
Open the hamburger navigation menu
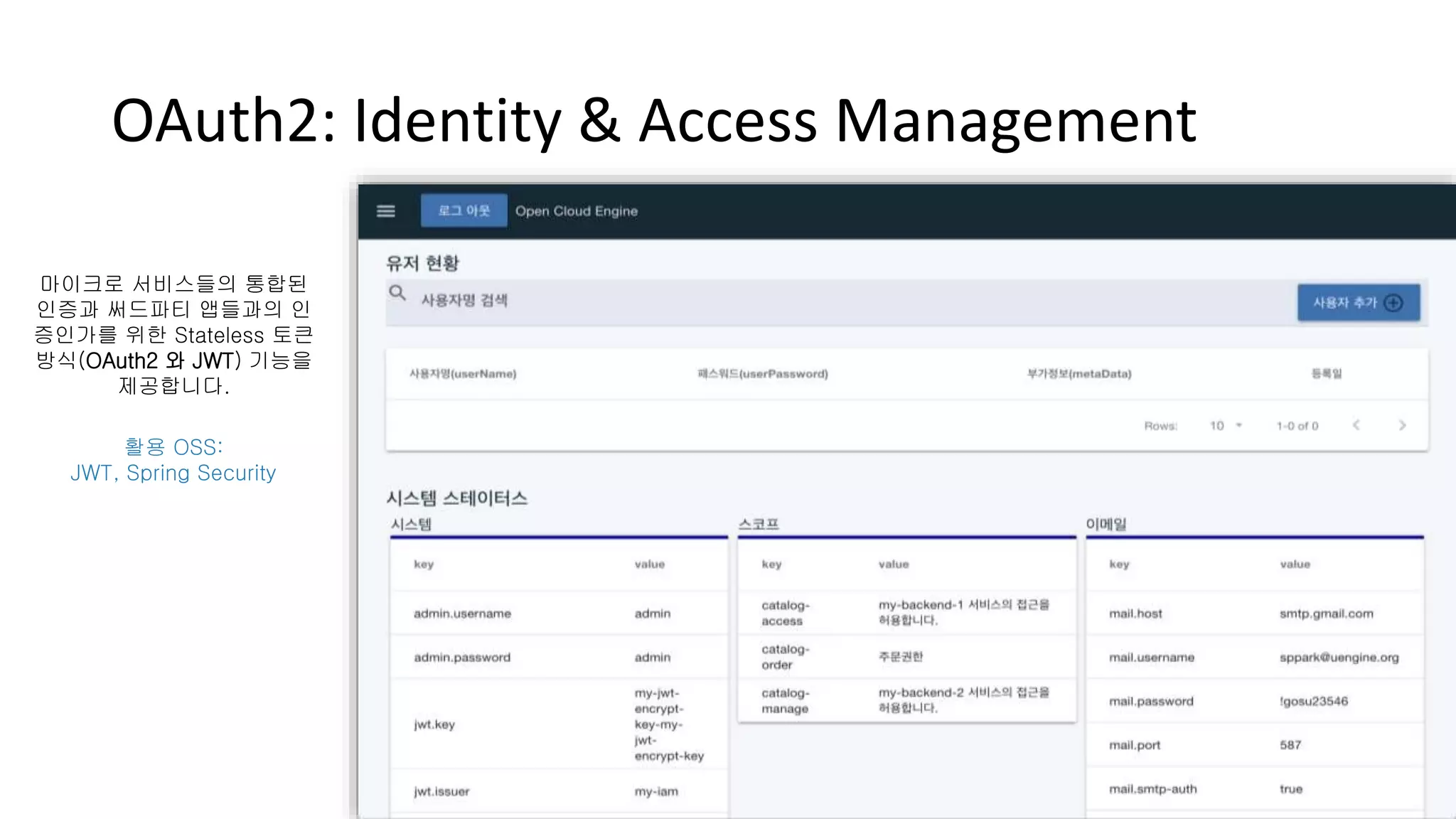pyautogui.click(x=385, y=211)
